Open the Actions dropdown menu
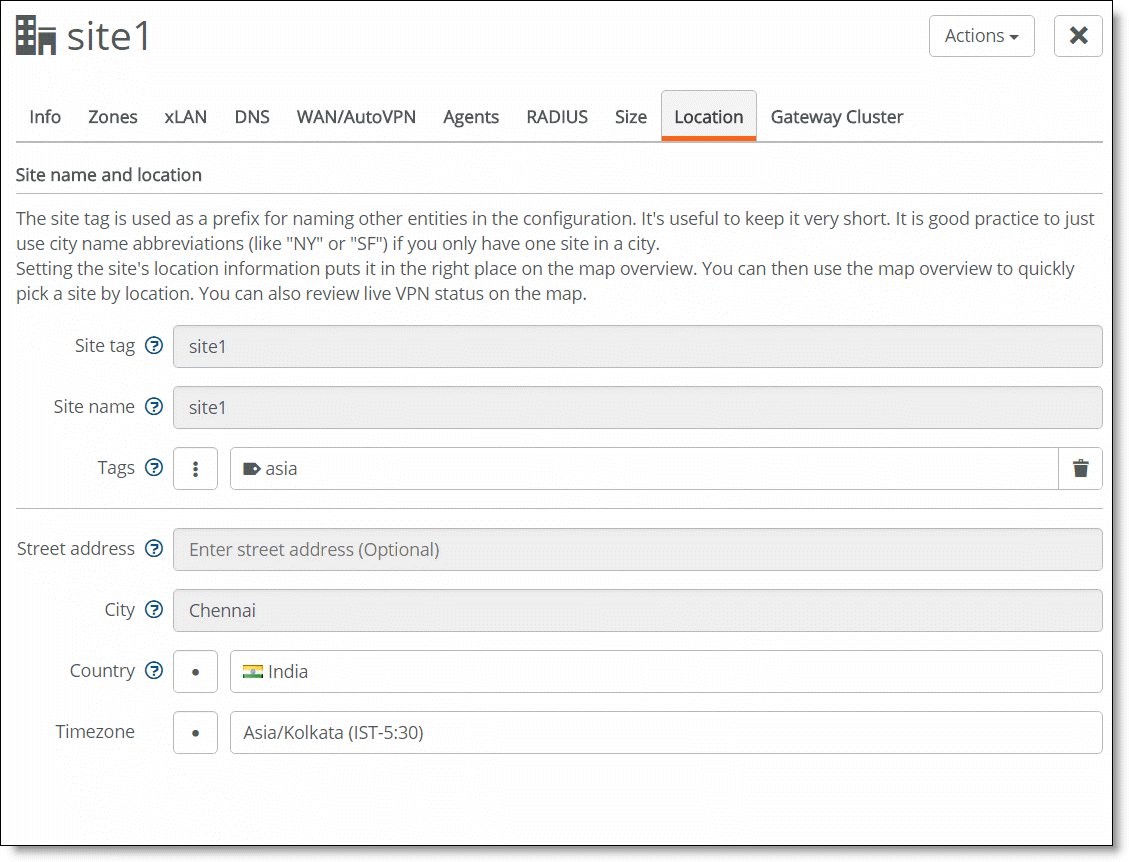Screen dimensions: 1129x862 pyautogui.click(x=981, y=36)
